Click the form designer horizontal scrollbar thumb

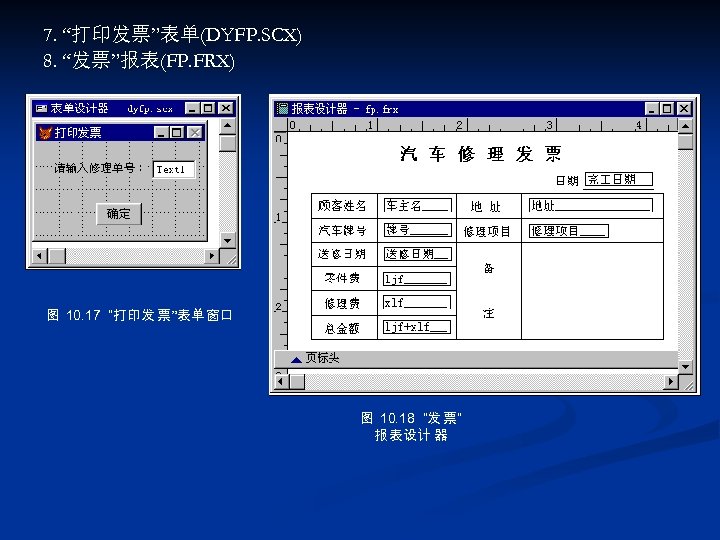coord(57,256)
